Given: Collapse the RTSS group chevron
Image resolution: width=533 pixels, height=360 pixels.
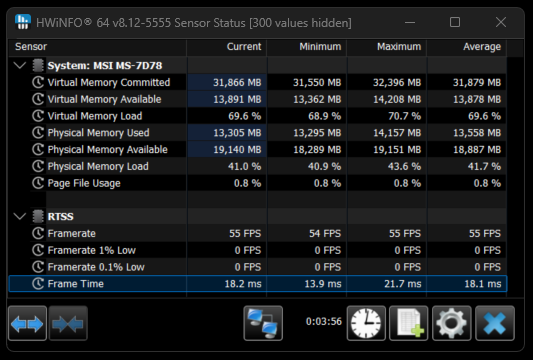Looking at the screenshot, I should [20, 216].
